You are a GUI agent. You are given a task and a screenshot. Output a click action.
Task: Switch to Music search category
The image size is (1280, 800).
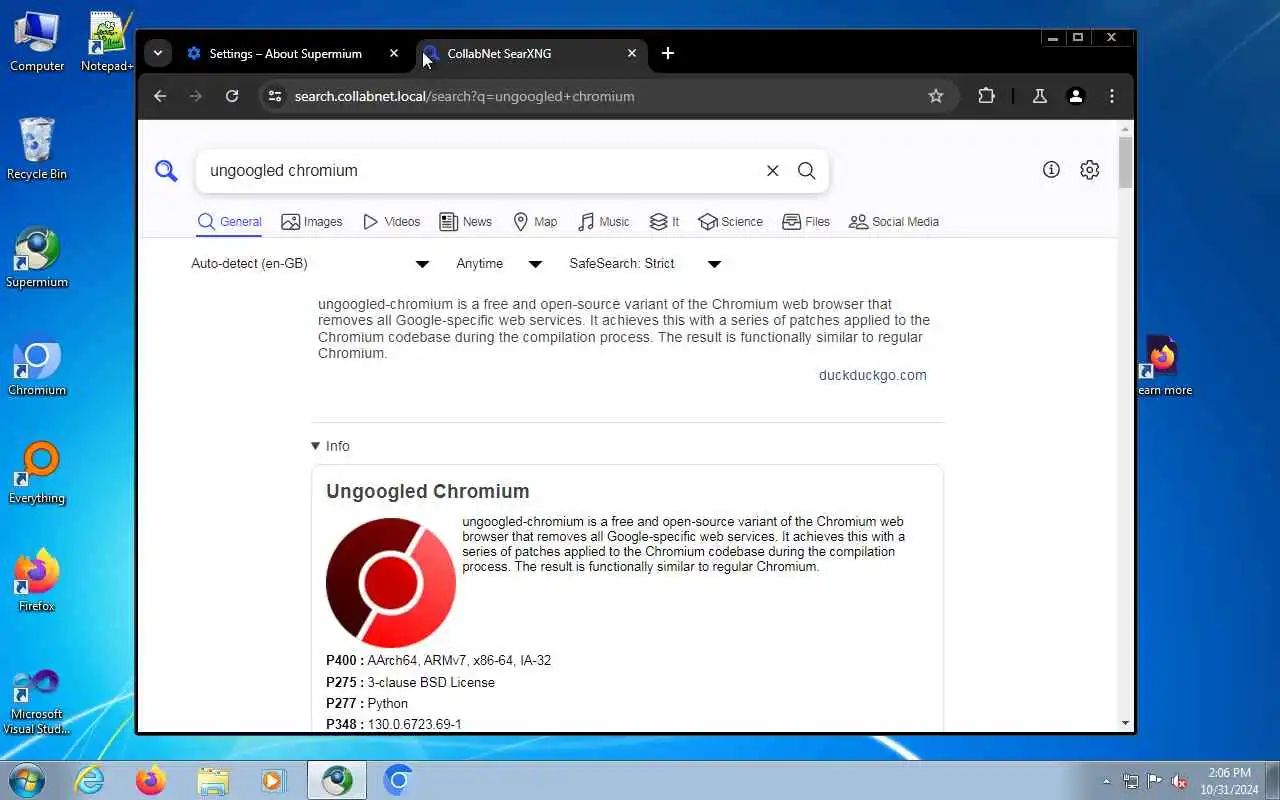pyautogui.click(x=604, y=222)
